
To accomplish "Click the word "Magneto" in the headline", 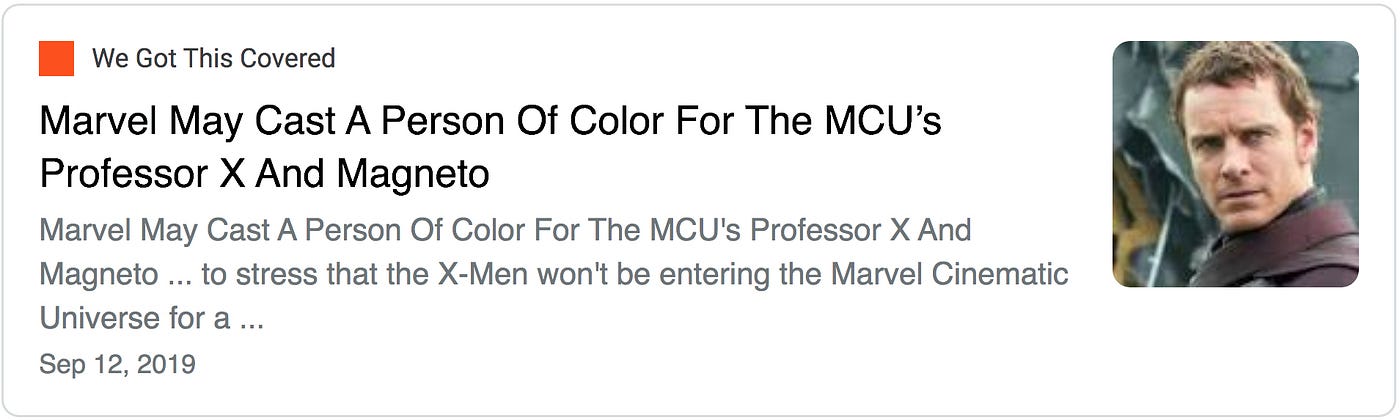I will pos(413,175).
